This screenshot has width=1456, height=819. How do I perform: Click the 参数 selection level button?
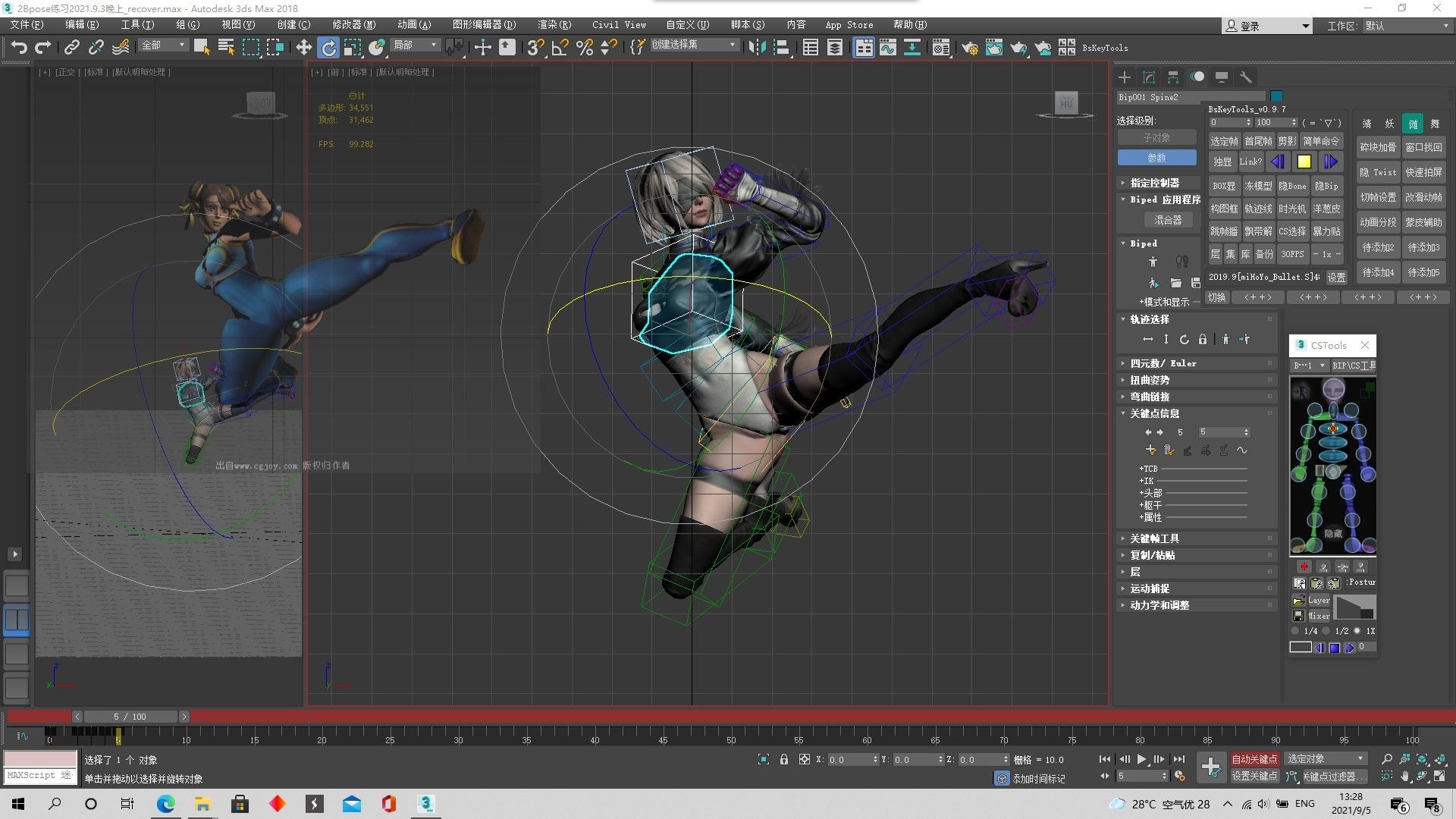click(1156, 158)
